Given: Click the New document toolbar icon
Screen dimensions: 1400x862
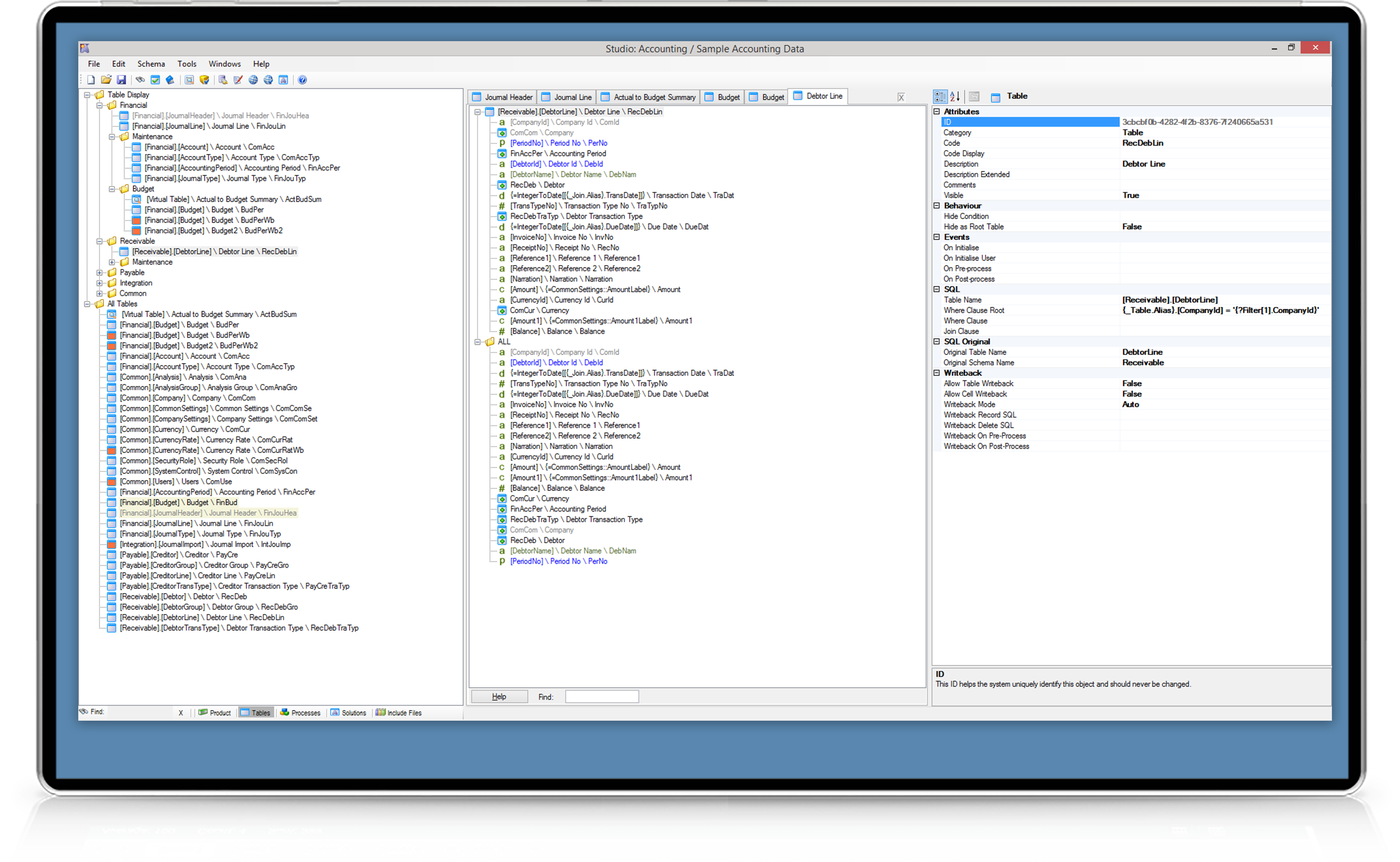Looking at the screenshot, I should click(x=91, y=80).
